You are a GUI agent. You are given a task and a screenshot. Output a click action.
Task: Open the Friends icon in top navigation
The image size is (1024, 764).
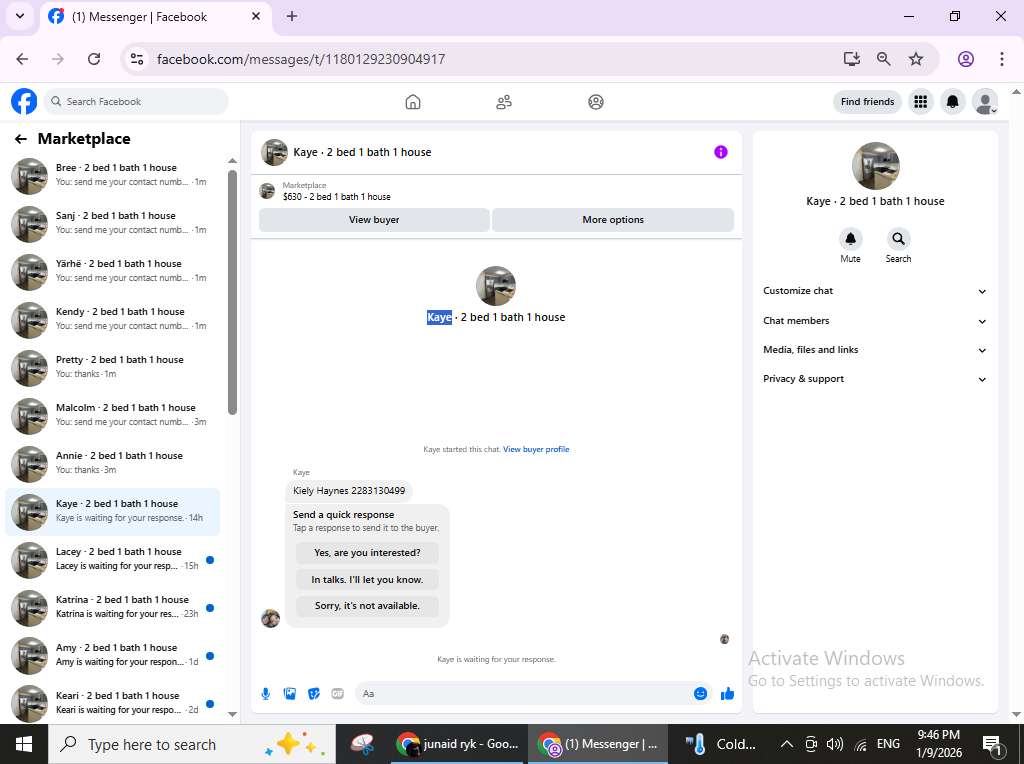pos(504,102)
